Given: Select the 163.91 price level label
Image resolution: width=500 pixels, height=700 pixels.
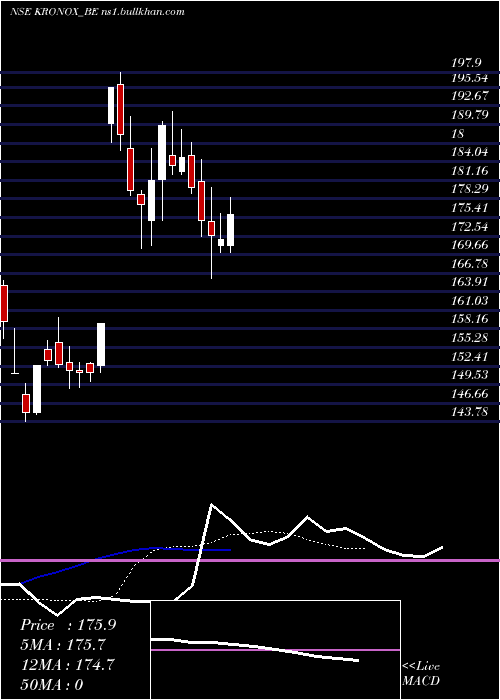Looking at the screenshot, I should (469, 282).
